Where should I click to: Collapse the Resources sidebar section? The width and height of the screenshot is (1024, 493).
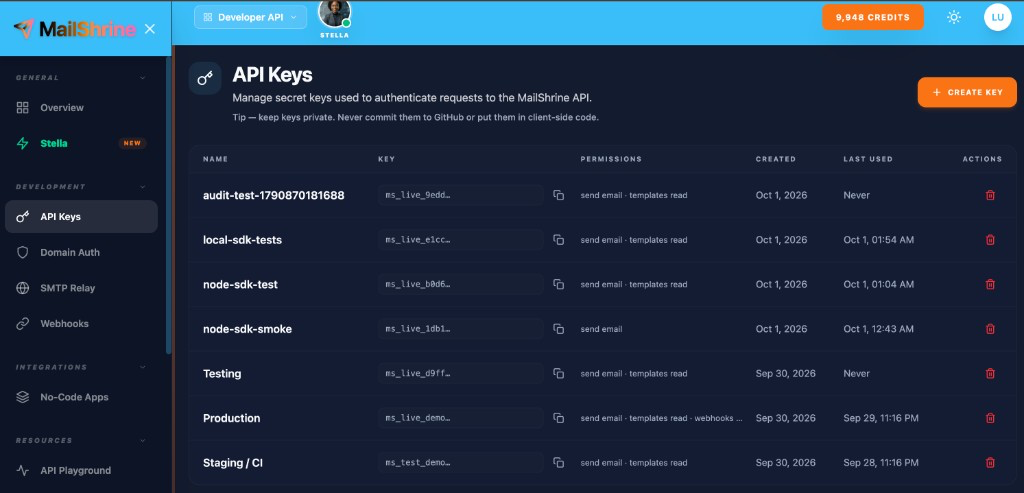coord(143,440)
